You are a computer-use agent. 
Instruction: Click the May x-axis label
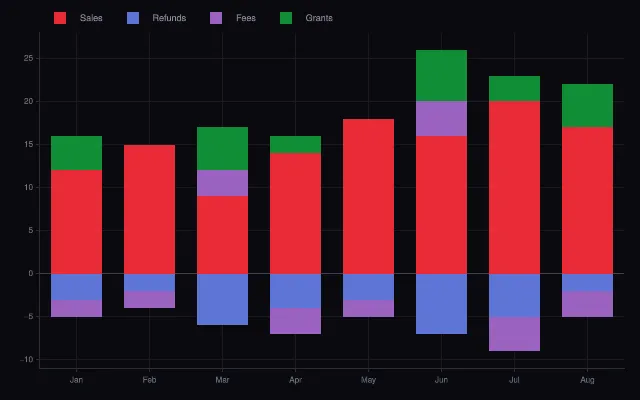369,380
